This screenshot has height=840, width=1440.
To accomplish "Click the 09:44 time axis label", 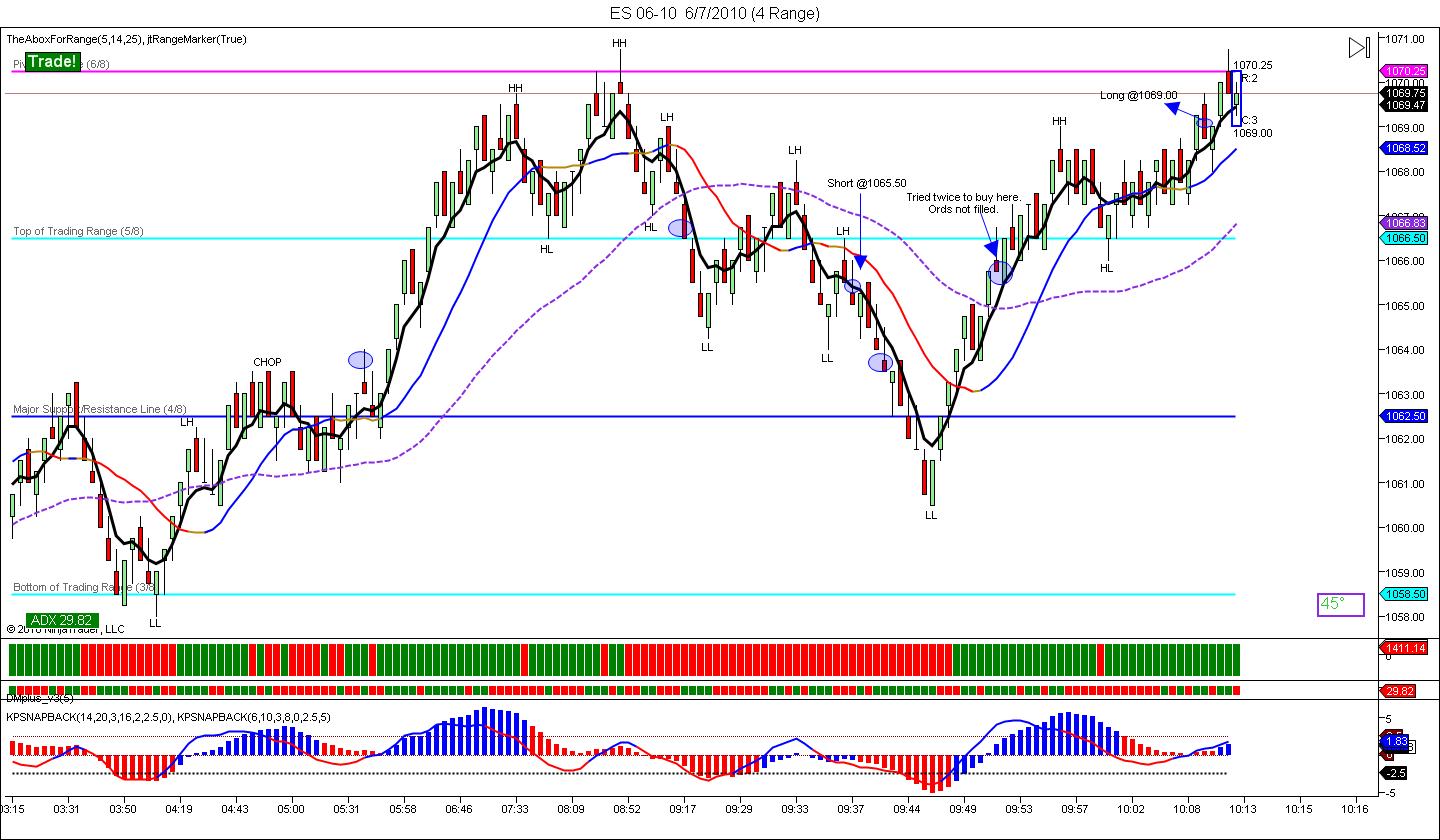I will tap(907, 807).
